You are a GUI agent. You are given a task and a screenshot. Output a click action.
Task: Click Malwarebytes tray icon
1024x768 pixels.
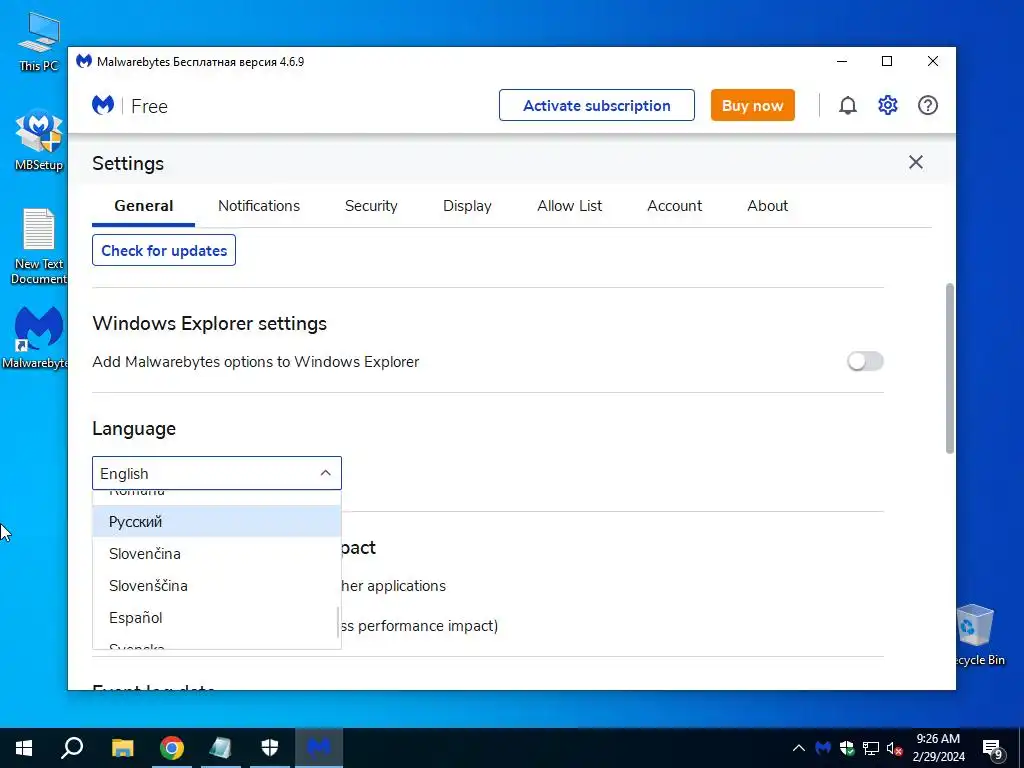(823, 748)
